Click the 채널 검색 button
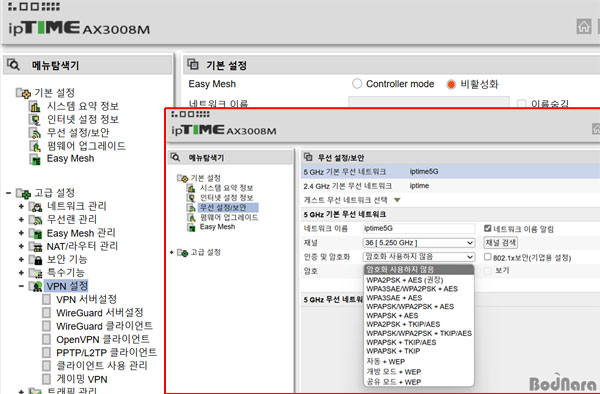This screenshot has height=394, width=600. 501,243
